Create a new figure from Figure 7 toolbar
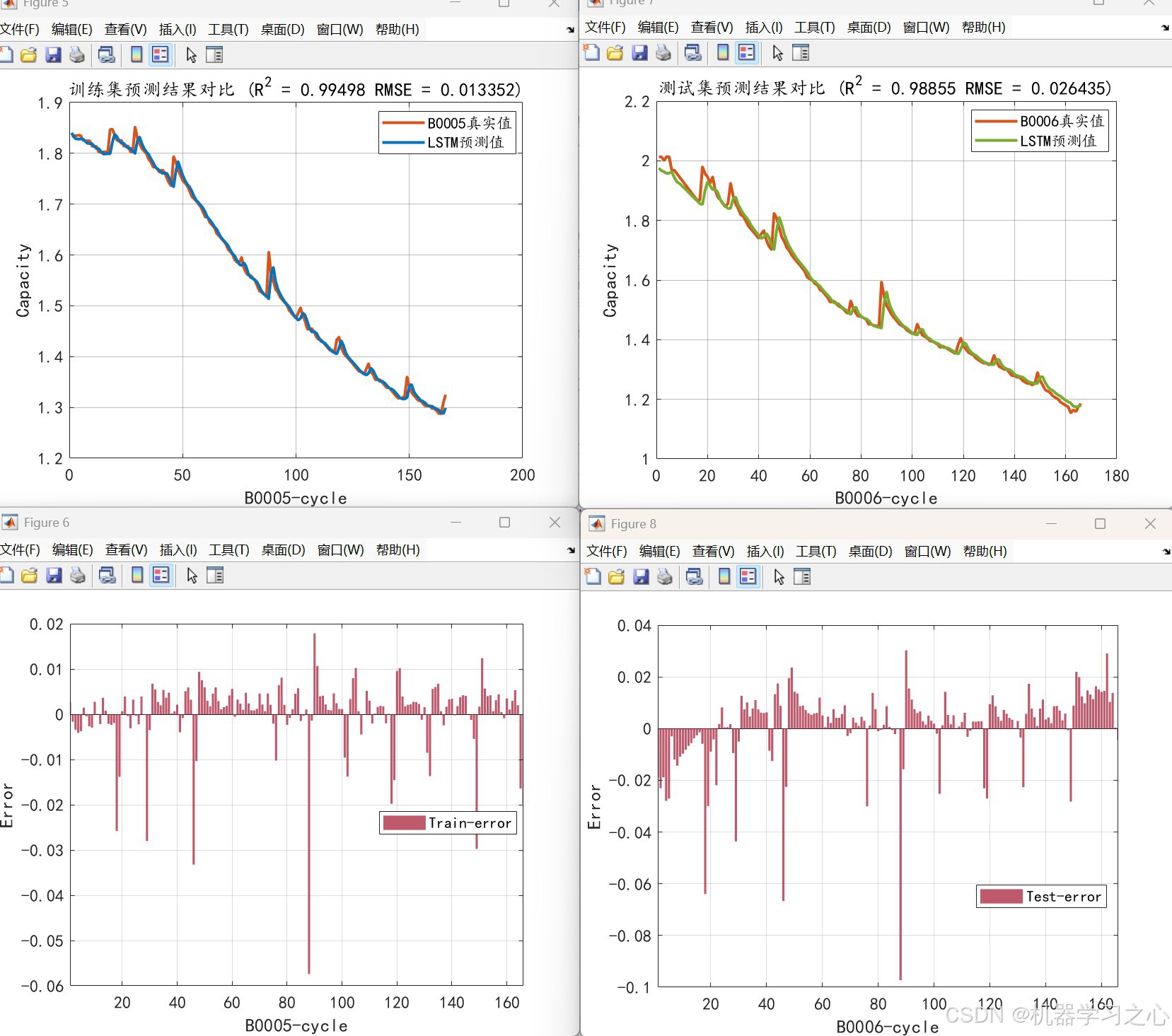 [591, 53]
